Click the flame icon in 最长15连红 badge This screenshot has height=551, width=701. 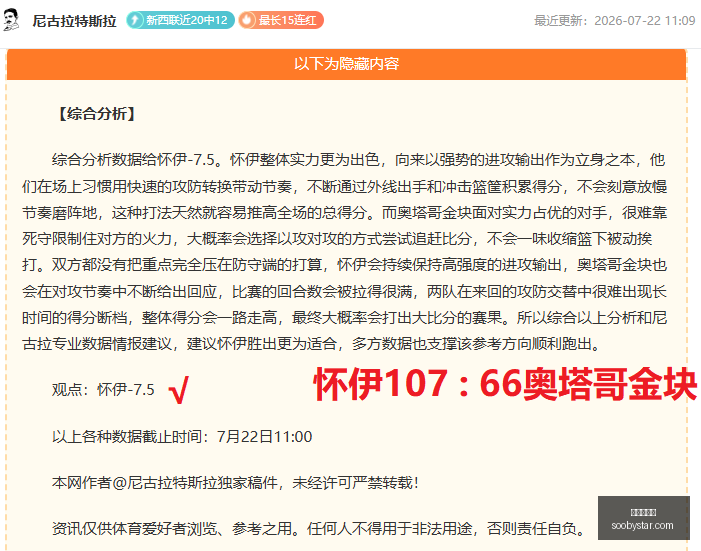tap(247, 20)
